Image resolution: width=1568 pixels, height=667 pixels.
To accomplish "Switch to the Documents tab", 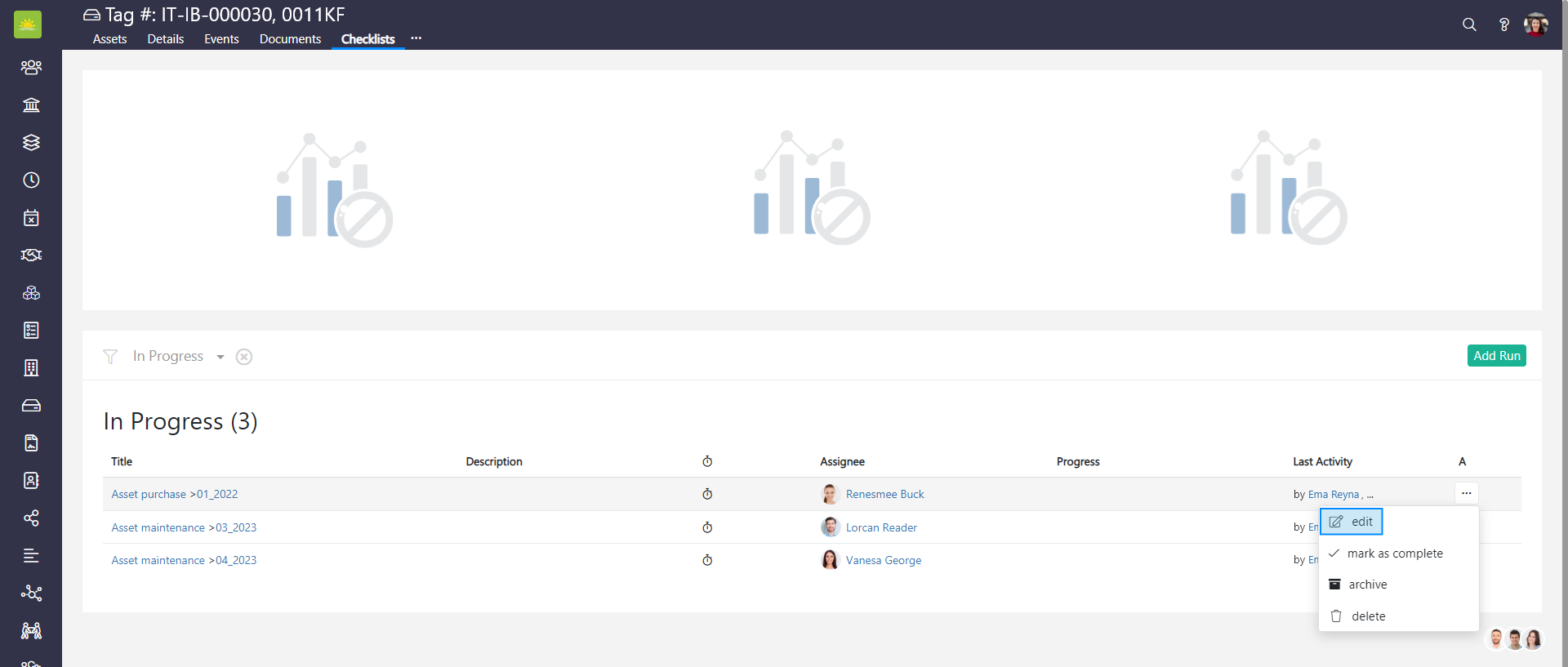I will click(290, 39).
